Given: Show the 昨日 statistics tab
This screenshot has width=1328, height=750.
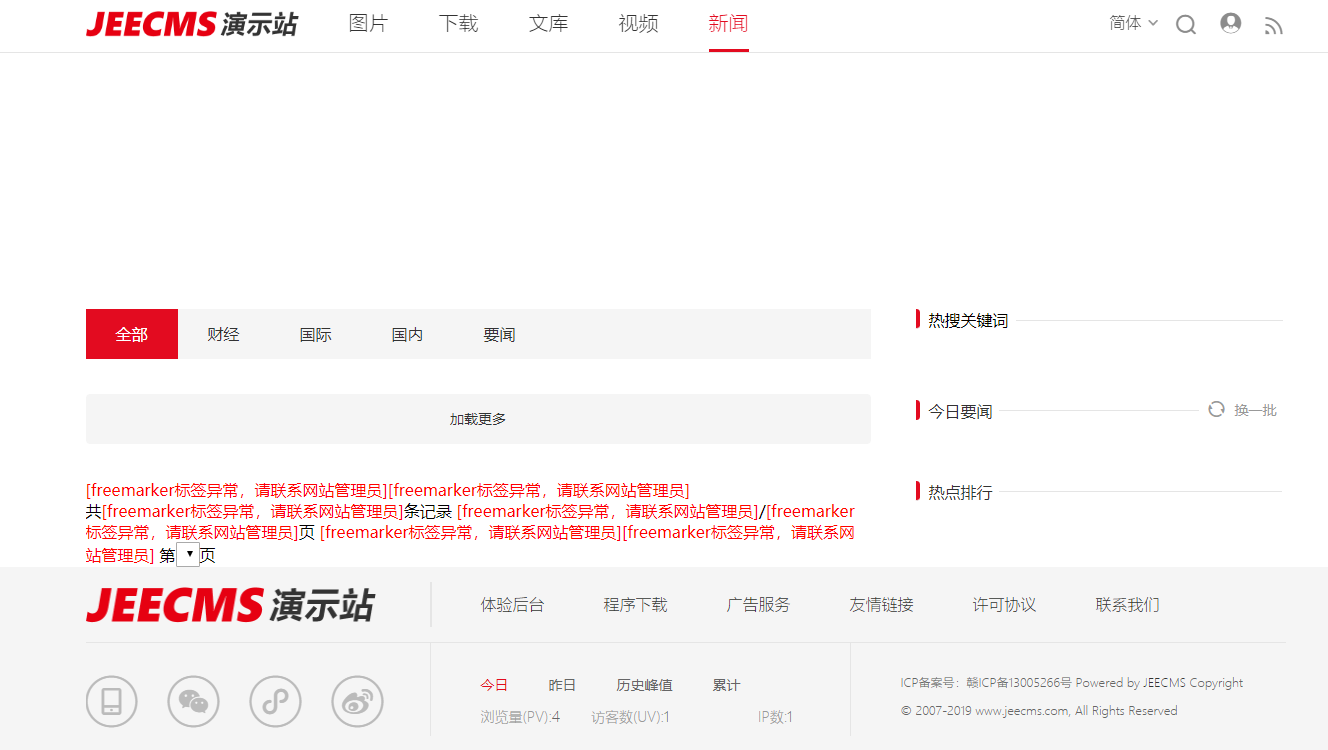Looking at the screenshot, I should (x=562, y=685).
